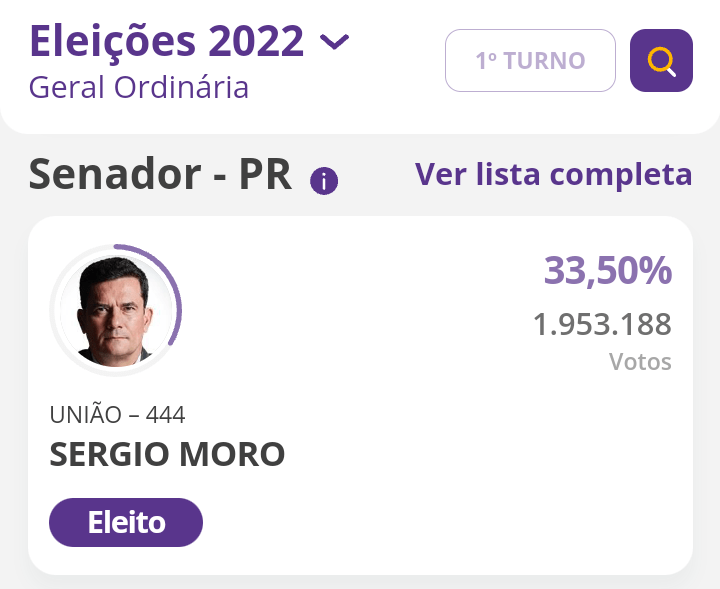Image resolution: width=720 pixels, height=589 pixels.
Task: Click the info icon beside Senador - PR
Action: click(x=324, y=181)
